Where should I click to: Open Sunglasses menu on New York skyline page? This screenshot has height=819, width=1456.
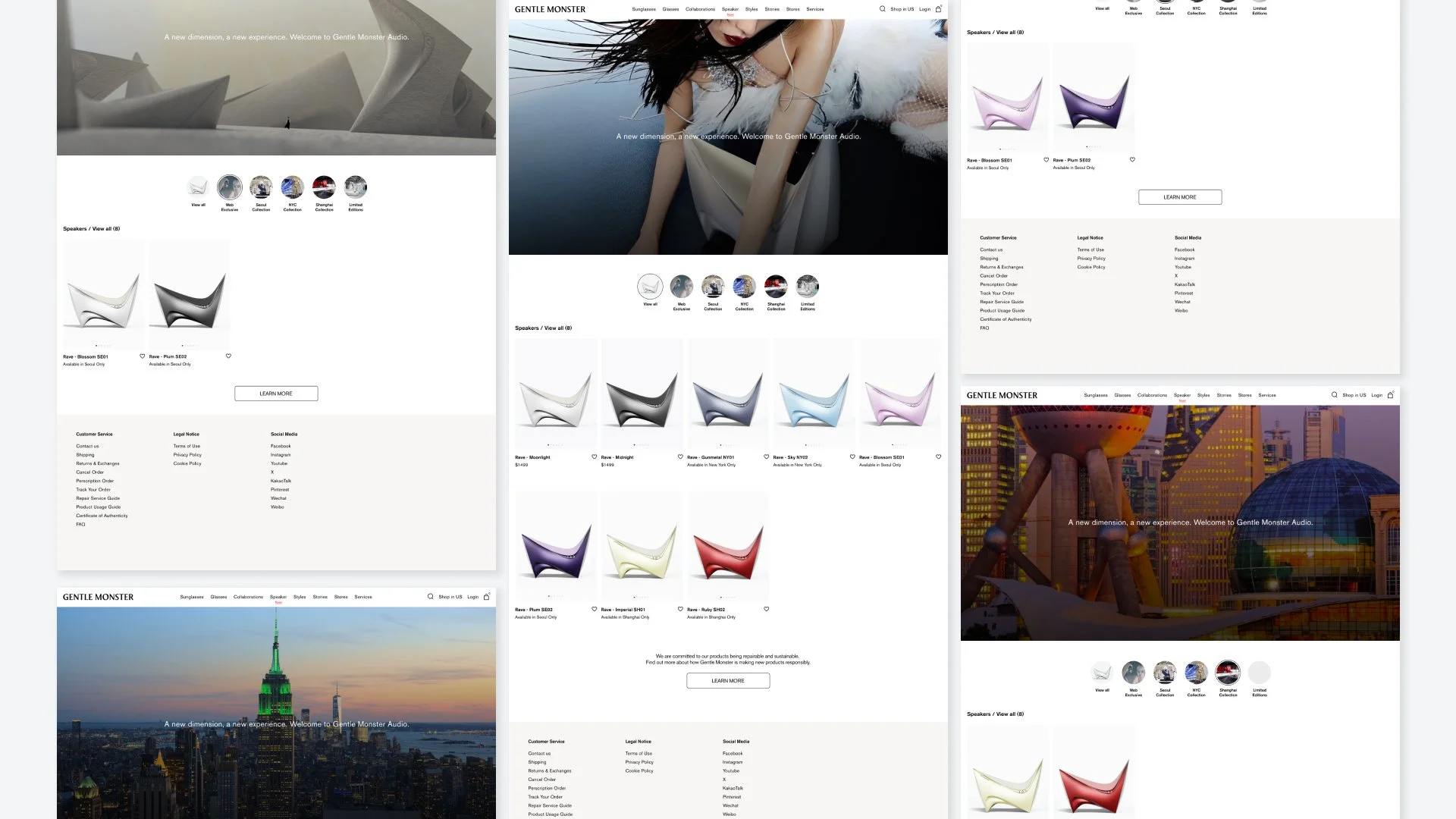(191, 597)
